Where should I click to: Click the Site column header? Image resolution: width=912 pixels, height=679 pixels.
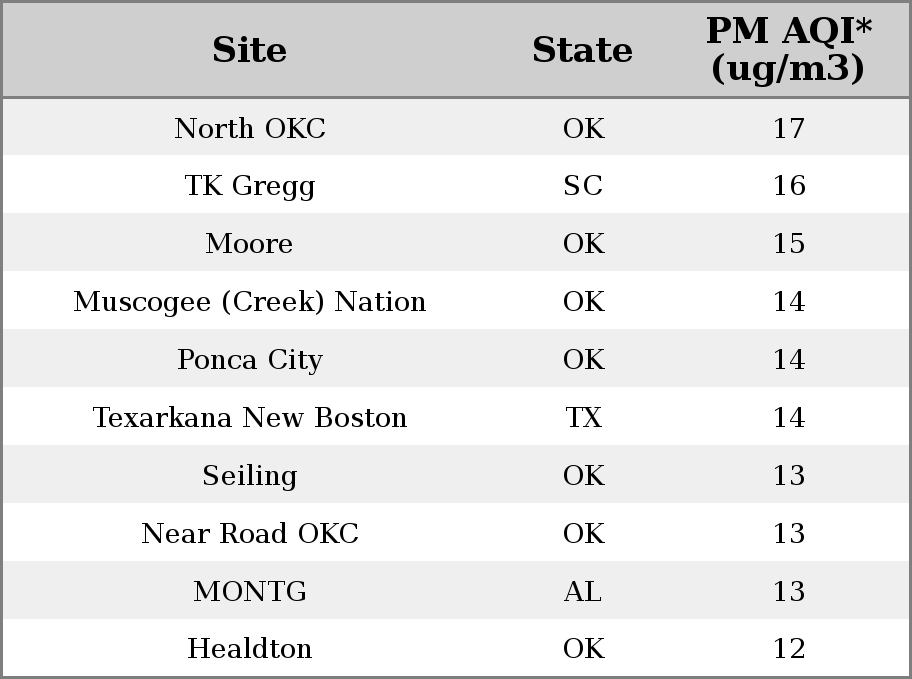[250, 50]
